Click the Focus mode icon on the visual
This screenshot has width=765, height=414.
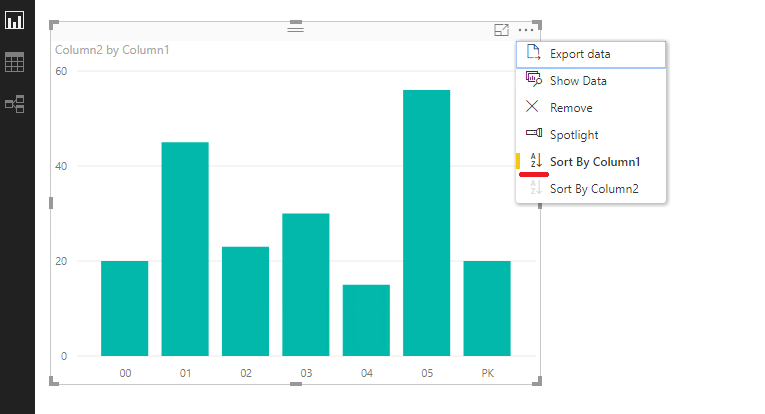tap(501, 30)
